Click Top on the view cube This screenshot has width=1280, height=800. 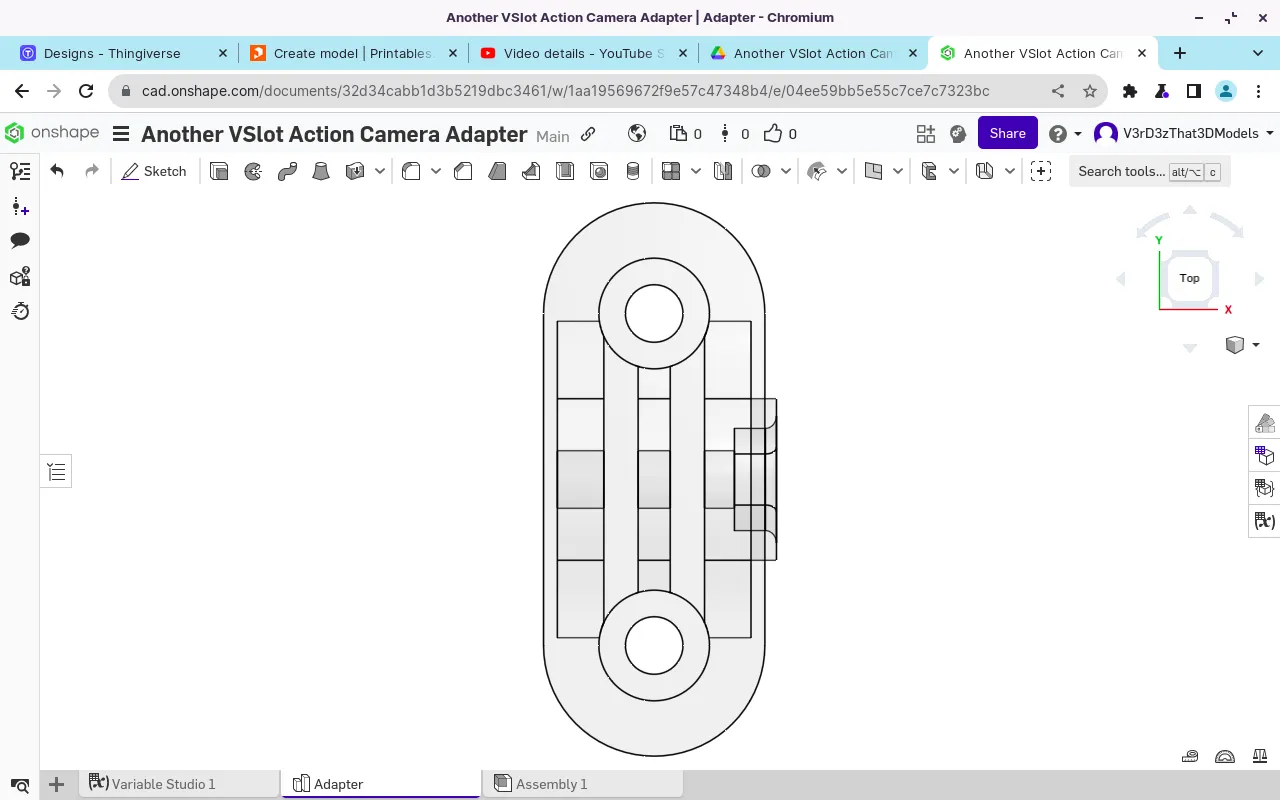(x=1189, y=278)
